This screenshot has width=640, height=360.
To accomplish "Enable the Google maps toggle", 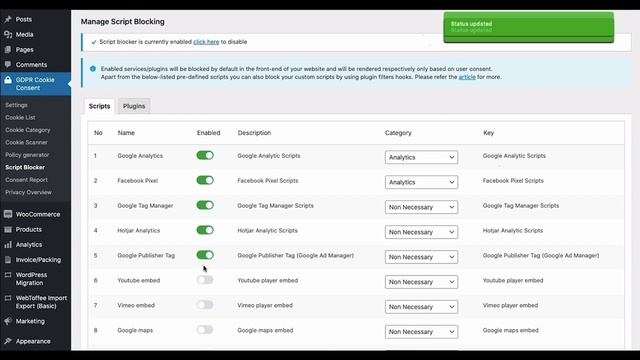I will click(x=205, y=329).
